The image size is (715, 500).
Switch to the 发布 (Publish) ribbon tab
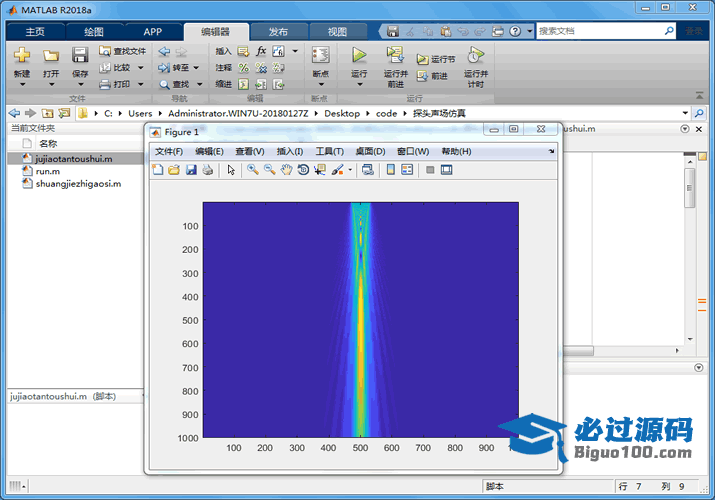(278, 31)
